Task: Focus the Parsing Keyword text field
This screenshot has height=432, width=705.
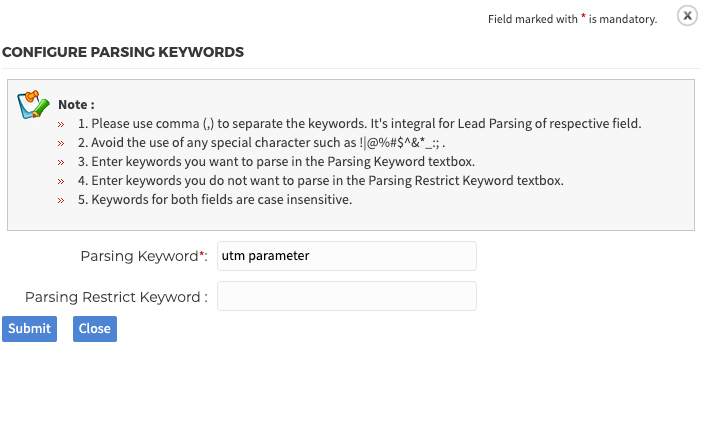Action: coord(347,256)
